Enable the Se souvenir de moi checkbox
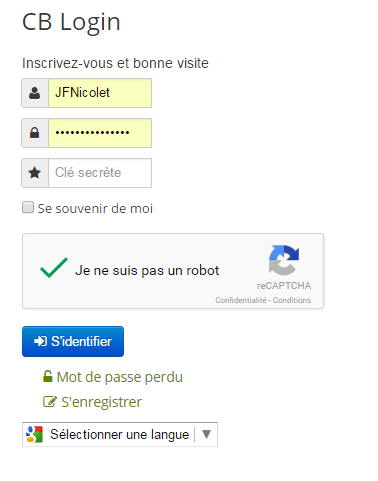 [28, 207]
